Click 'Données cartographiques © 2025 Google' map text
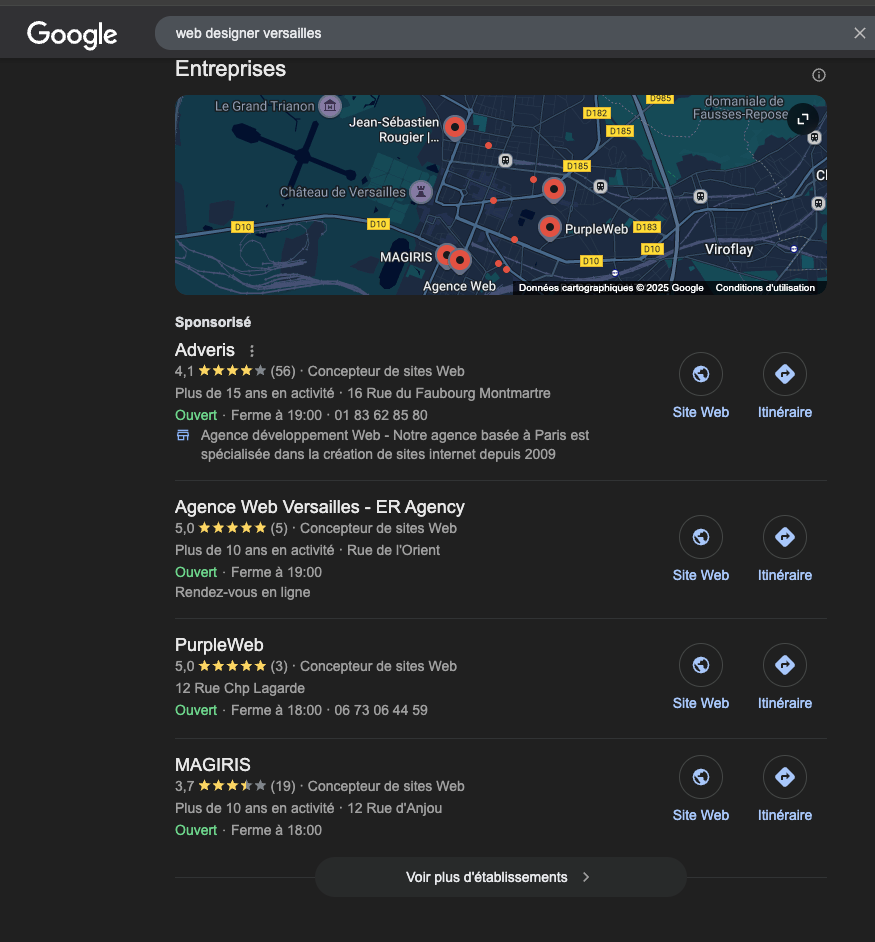This screenshot has height=942, width=875. [x=611, y=288]
